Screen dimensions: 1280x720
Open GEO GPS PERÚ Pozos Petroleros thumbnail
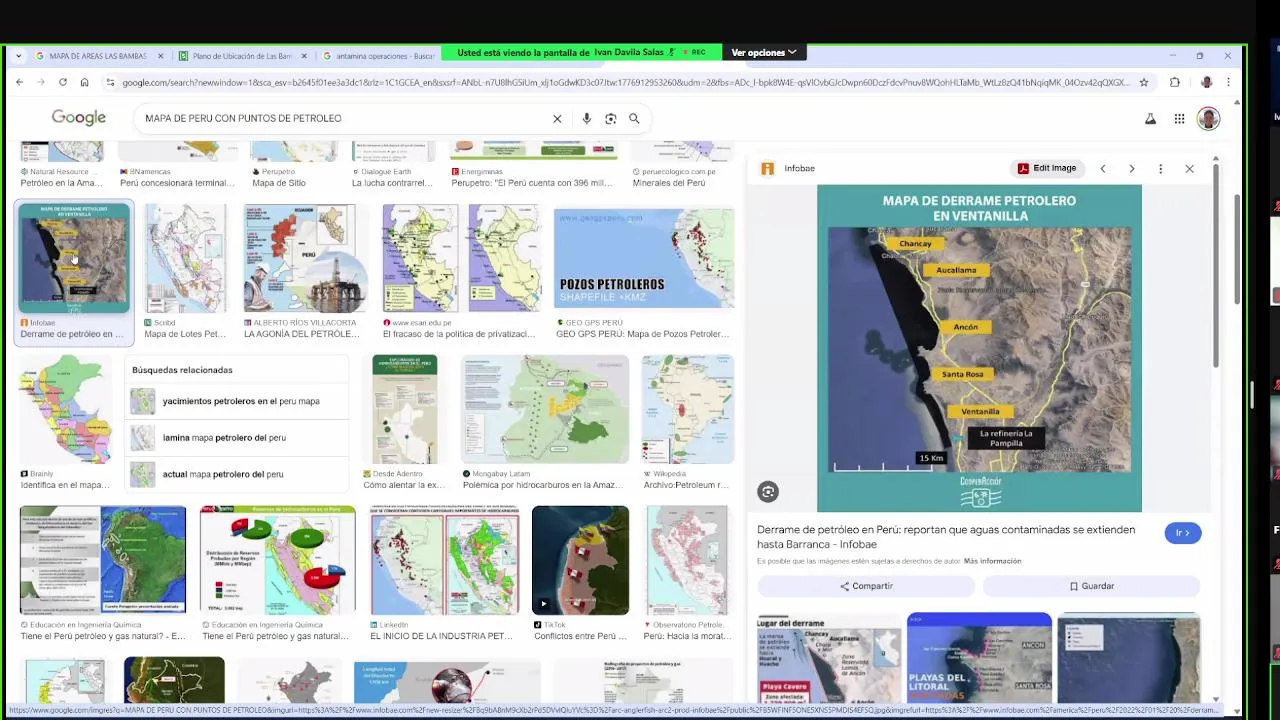(644, 259)
